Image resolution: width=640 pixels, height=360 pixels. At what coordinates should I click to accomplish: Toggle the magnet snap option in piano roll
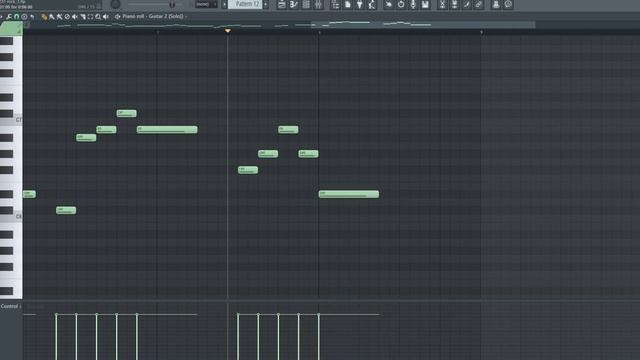pyautogui.click(x=17, y=17)
